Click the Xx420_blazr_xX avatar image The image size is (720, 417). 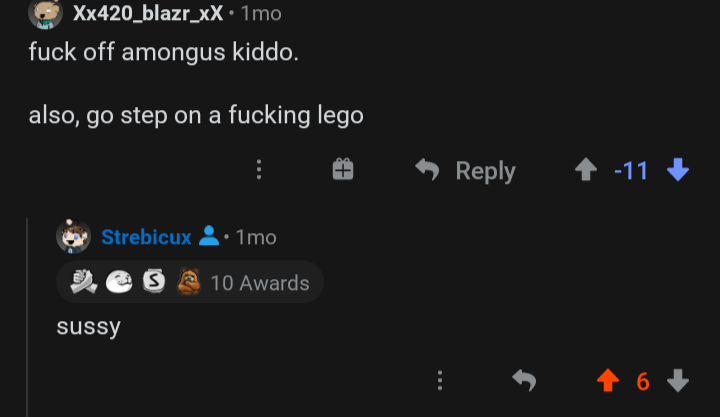click(44, 13)
